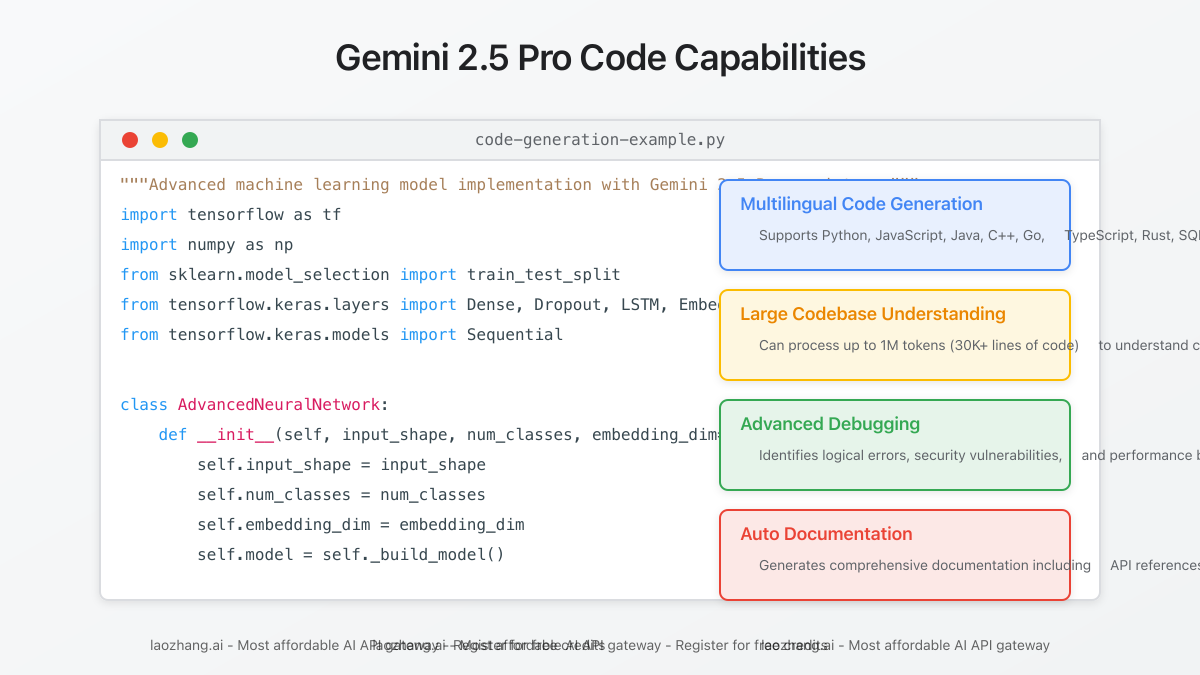Select the code-generation-example.py file title
The width and height of the screenshot is (1200, 675).
pos(600,140)
